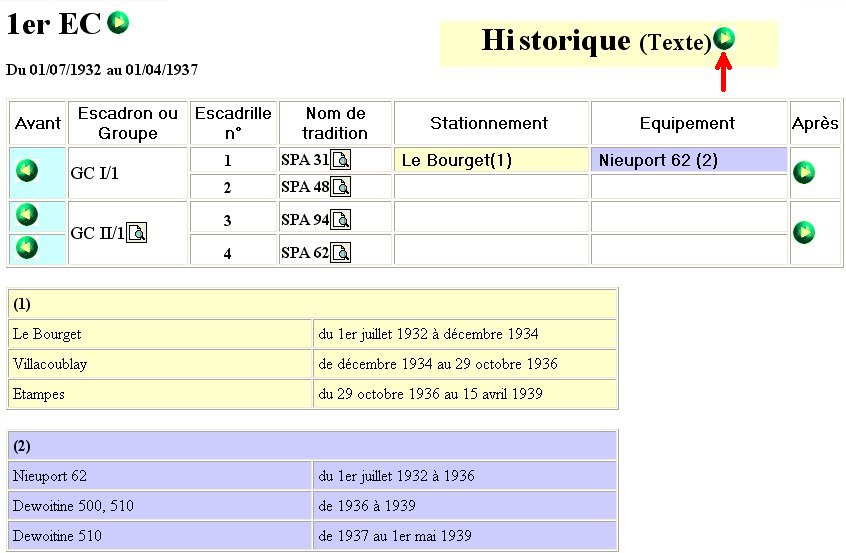
Task: Click the 1er EC heading text
Action: [x=53, y=24]
